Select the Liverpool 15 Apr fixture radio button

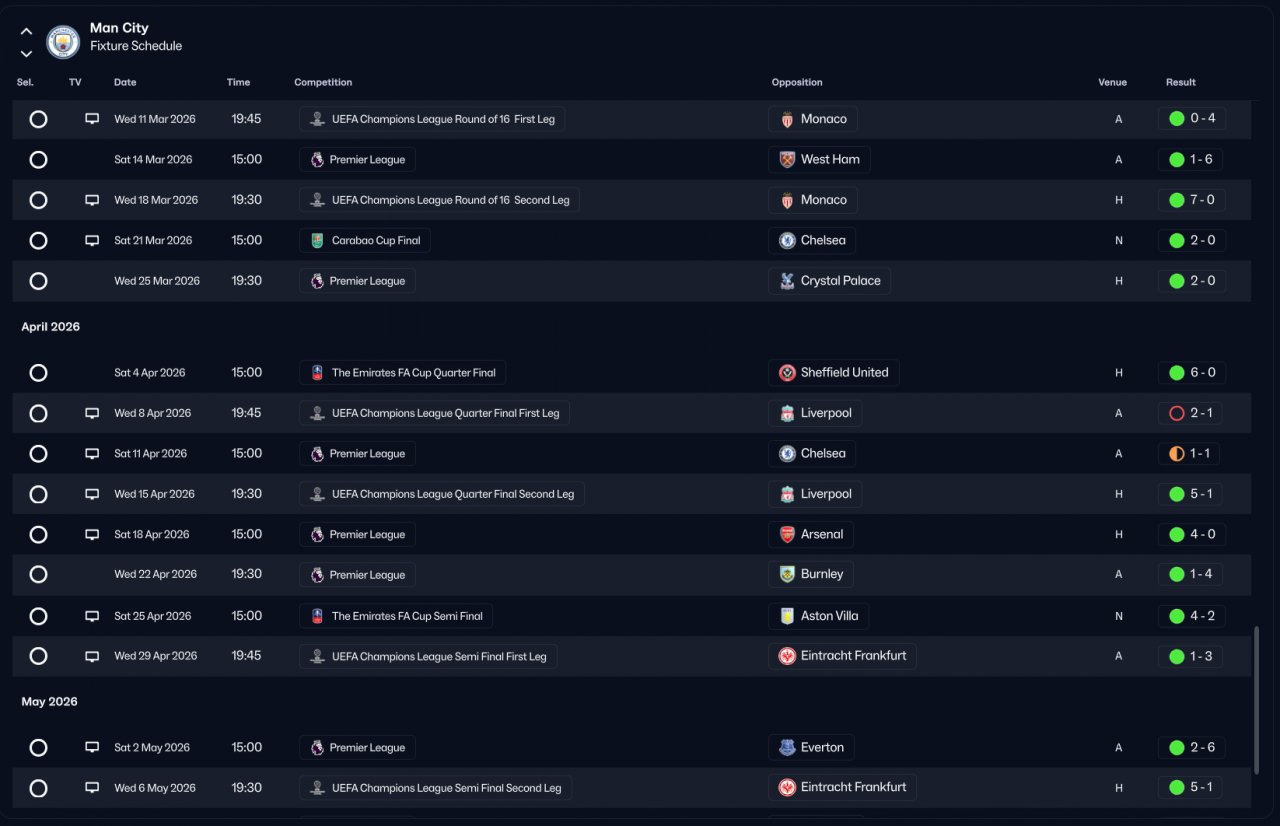click(x=38, y=494)
